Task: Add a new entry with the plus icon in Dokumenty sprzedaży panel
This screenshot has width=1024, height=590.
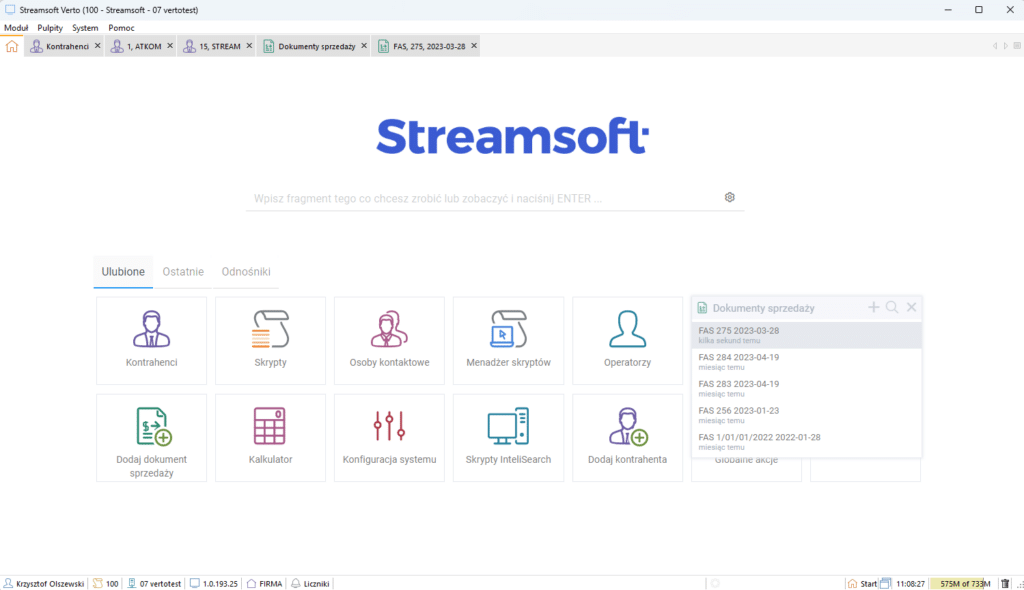Action: (x=872, y=308)
